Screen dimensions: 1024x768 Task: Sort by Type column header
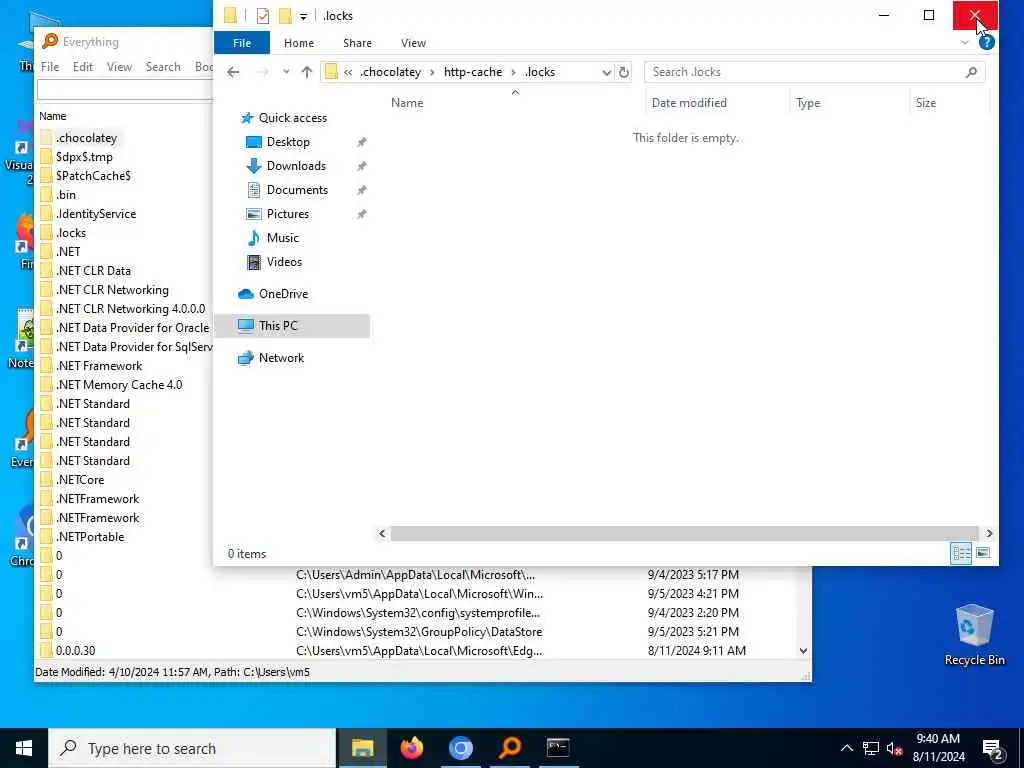pyautogui.click(x=808, y=103)
